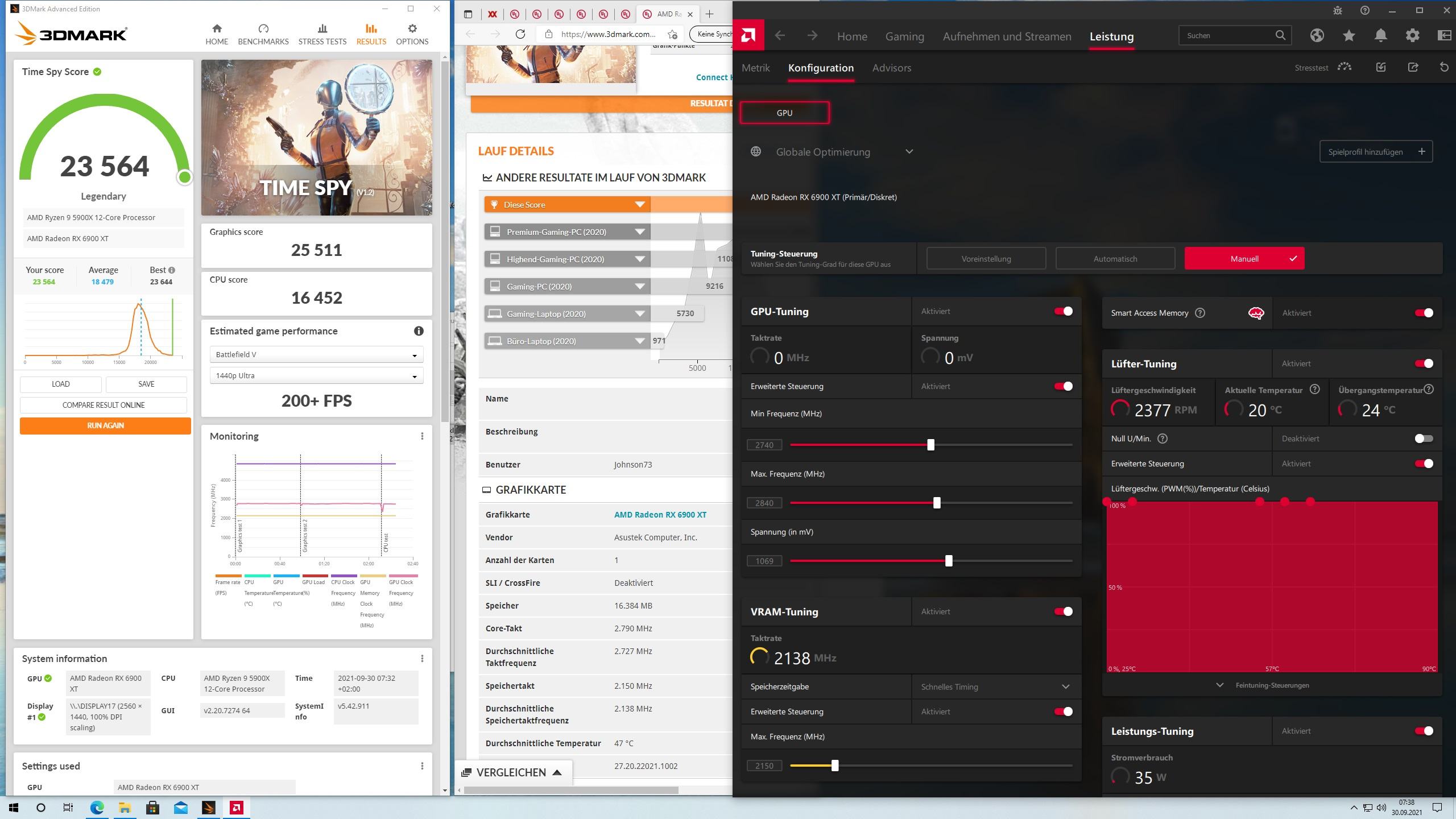This screenshot has width=1456, height=819.
Task: Open Radeon Gaming tab
Action: click(904, 36)
